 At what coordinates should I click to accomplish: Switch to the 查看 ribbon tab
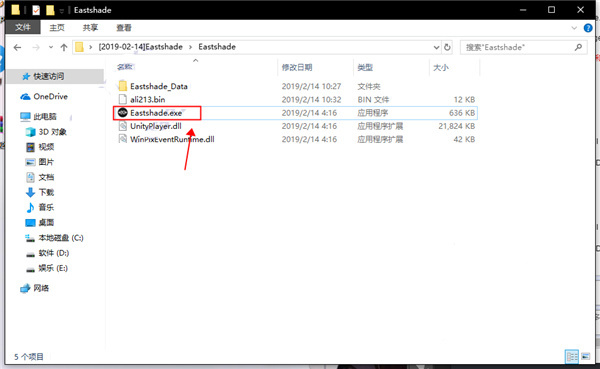coord(124,28)
